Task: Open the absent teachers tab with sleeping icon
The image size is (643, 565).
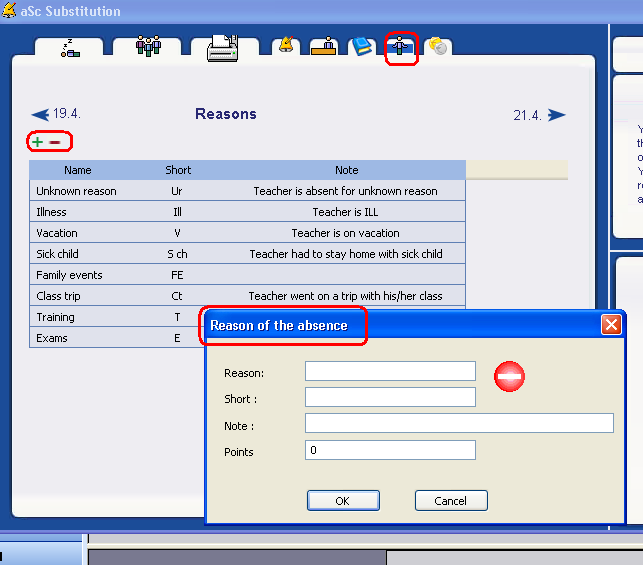Action: pyautogui.click(x=70, y=47)
